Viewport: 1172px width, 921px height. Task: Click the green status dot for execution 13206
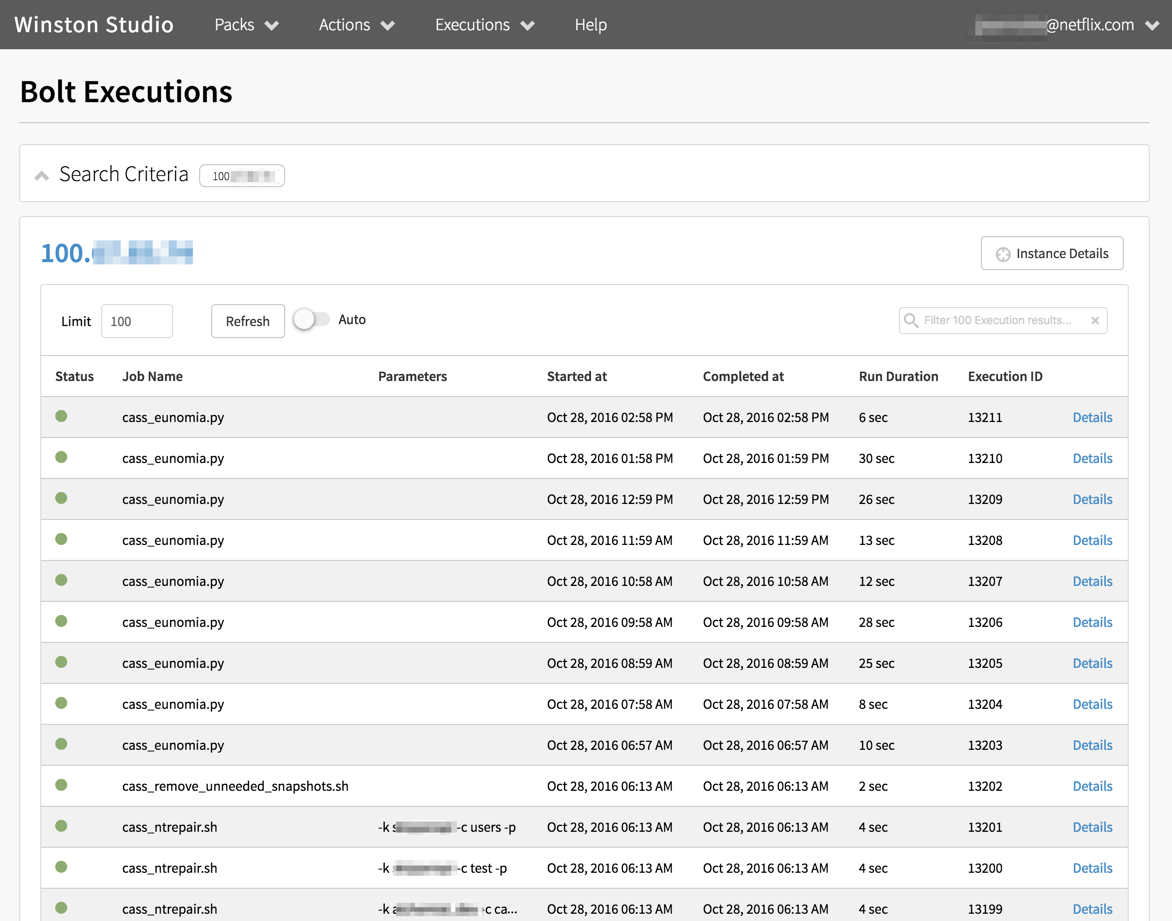click(x=61, y=621)
